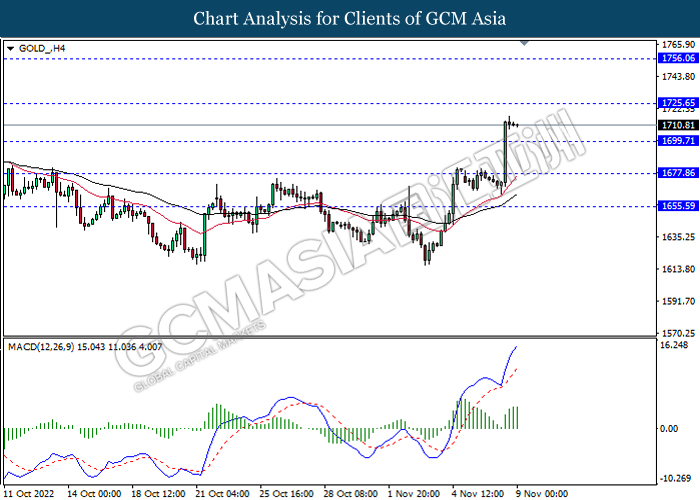The width and height of the screenshot is (700, 500).
Task: Click the 1765.90 price axis value
Action: pos(678,45)
